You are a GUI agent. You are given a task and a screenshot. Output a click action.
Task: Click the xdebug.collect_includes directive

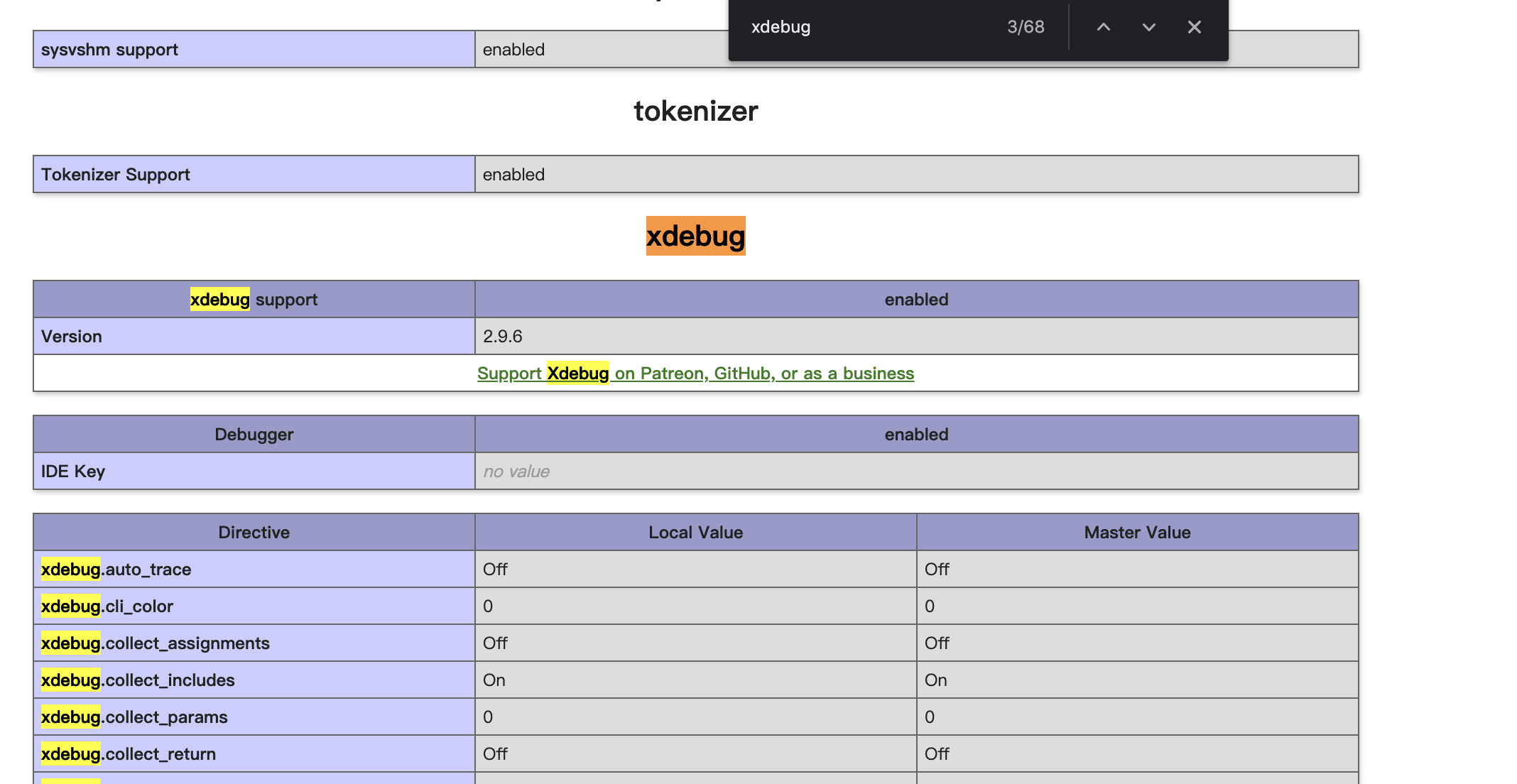254,680
